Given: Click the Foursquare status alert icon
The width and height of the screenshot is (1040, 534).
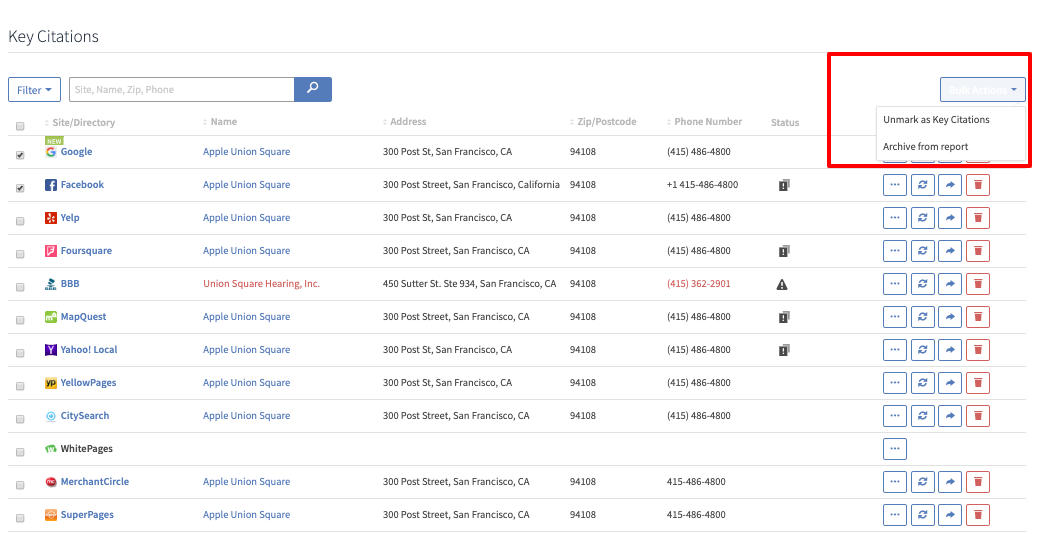Looking at the screenshot, I should click(784, 251).
